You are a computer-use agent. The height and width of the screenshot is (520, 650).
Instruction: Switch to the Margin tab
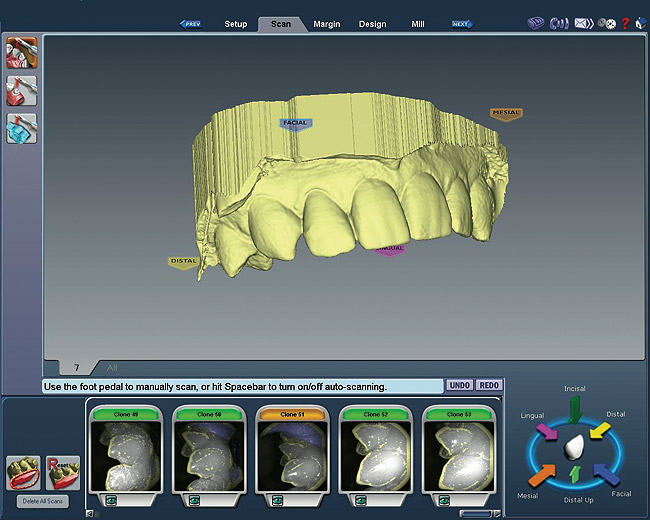click(x=327, y=23)
